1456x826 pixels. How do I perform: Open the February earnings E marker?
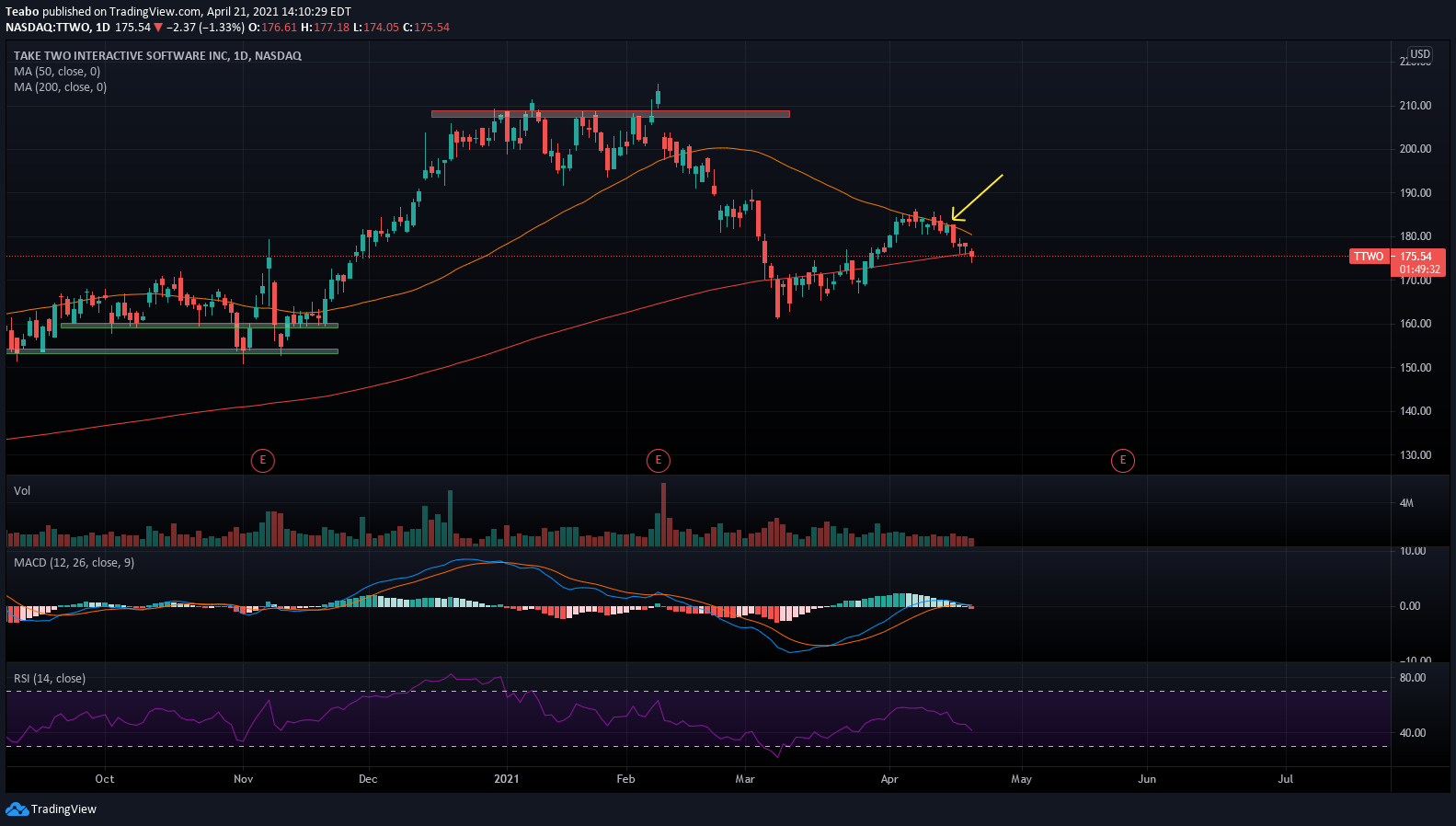(x=659, y=460)
